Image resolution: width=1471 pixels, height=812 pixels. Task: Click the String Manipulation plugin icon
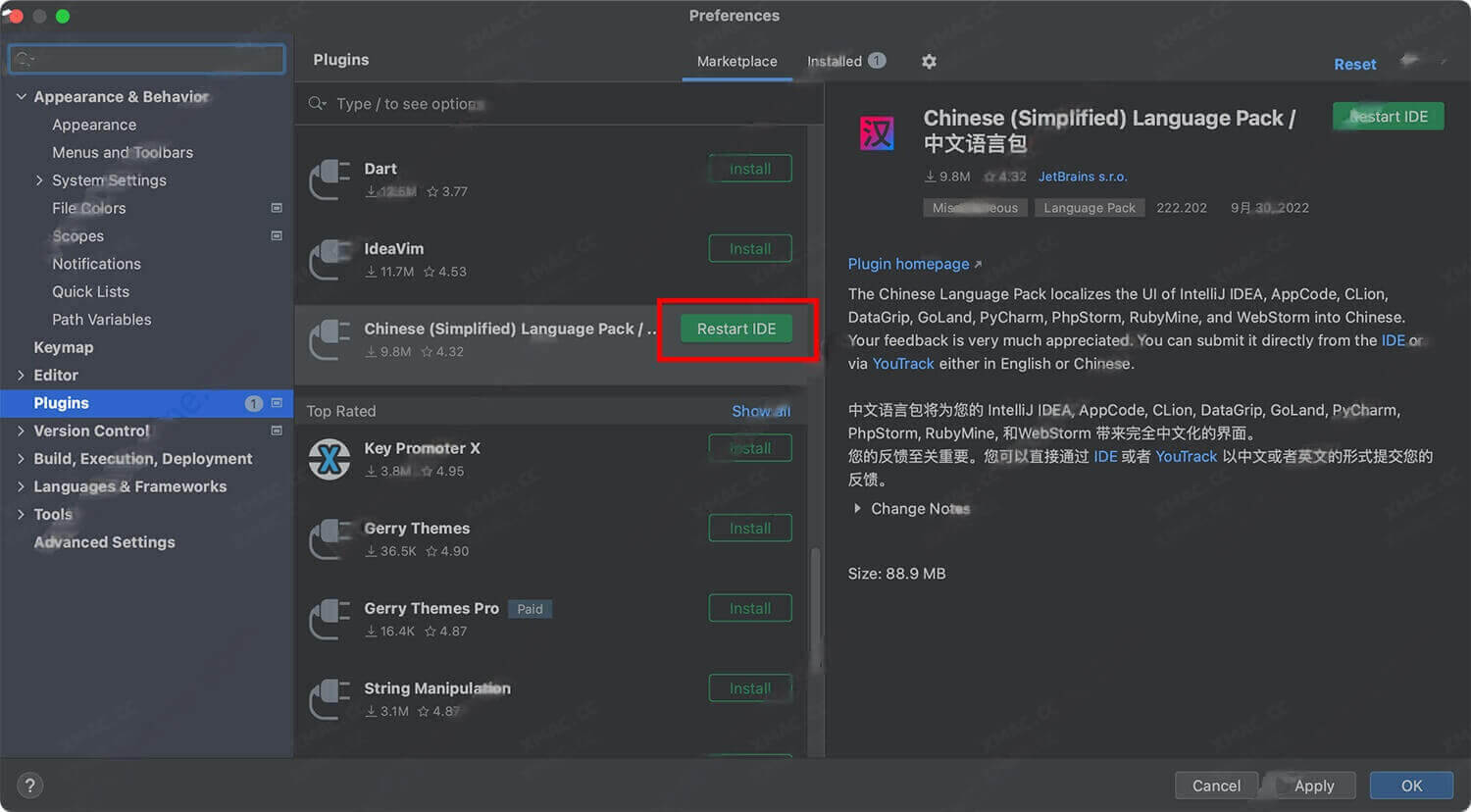(x=329, y=699)
